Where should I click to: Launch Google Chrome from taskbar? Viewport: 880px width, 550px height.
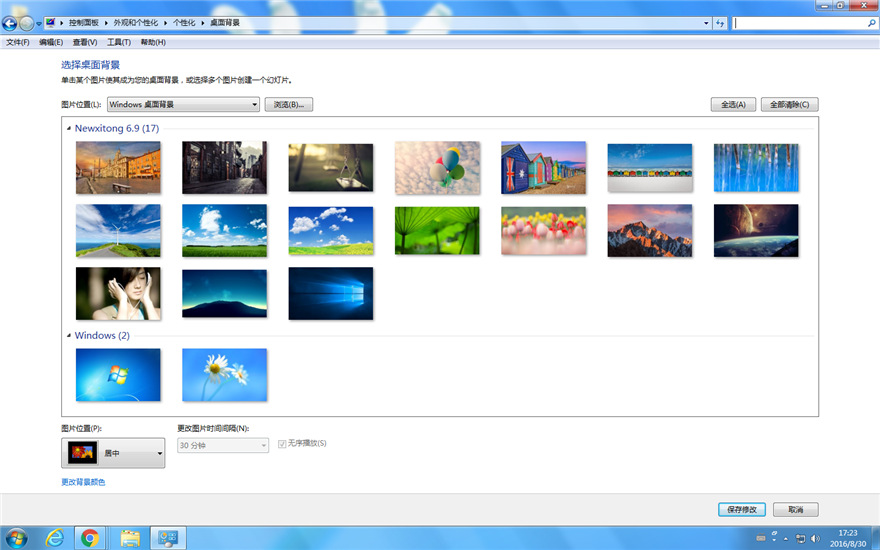point(90,539)
